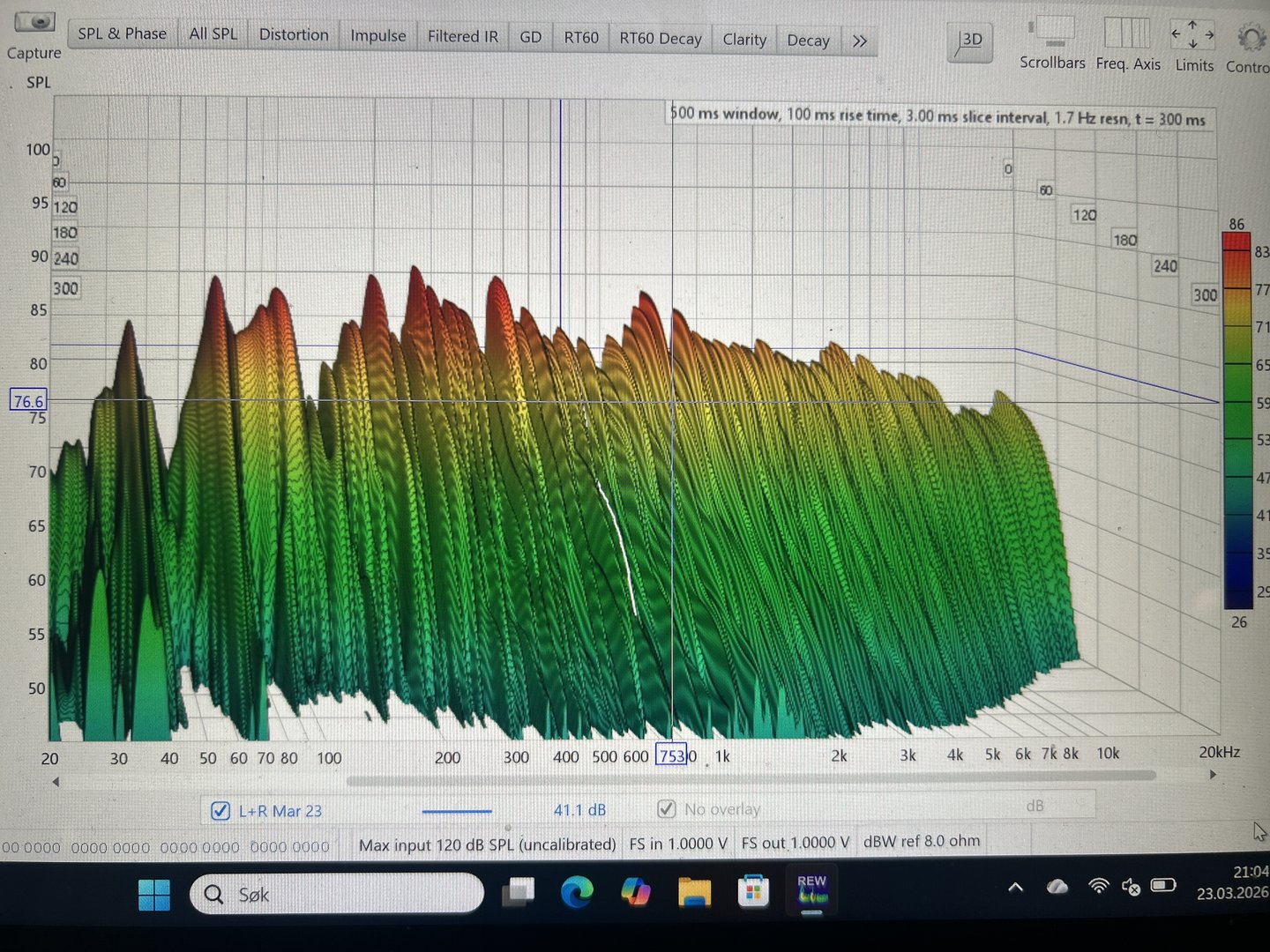Switch to the Clarity tab
The width and height of the screenshot is (1270, 952).
[x=744, y=40]
